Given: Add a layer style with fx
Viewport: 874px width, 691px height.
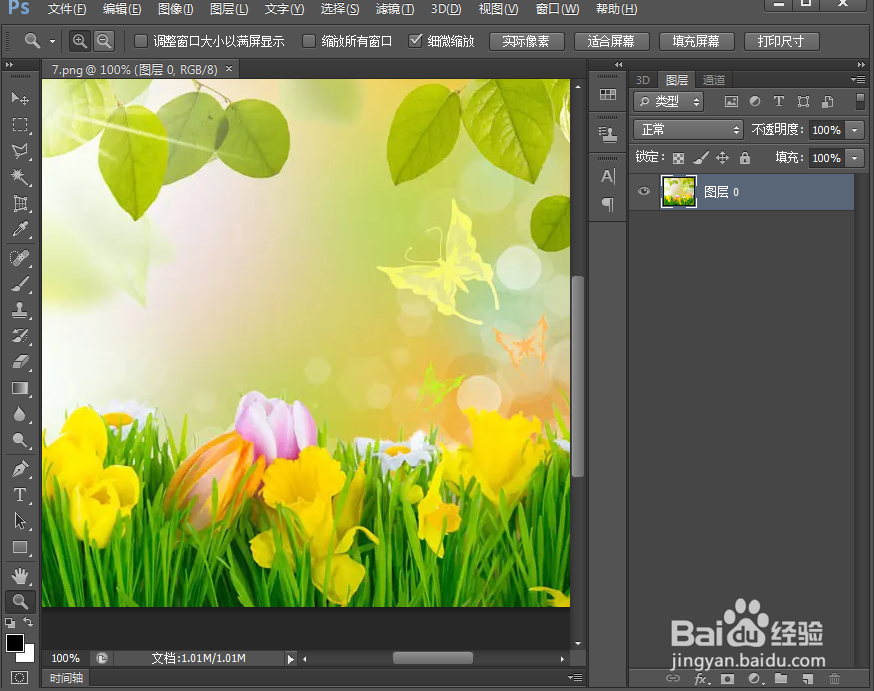Looking at the screenshot, I should pos(702,679).
